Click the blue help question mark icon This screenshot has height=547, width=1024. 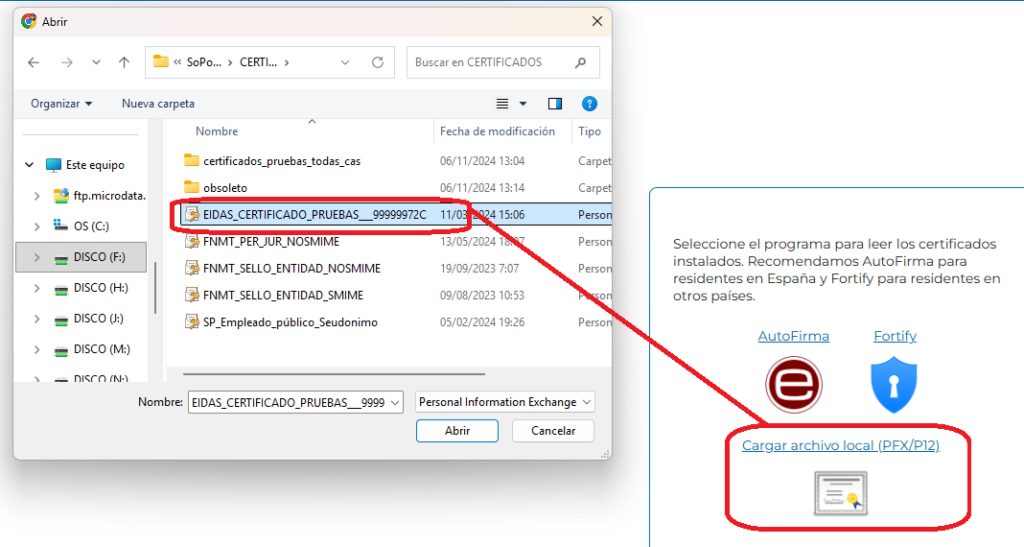pyautogui.click(x=589, y=104)
